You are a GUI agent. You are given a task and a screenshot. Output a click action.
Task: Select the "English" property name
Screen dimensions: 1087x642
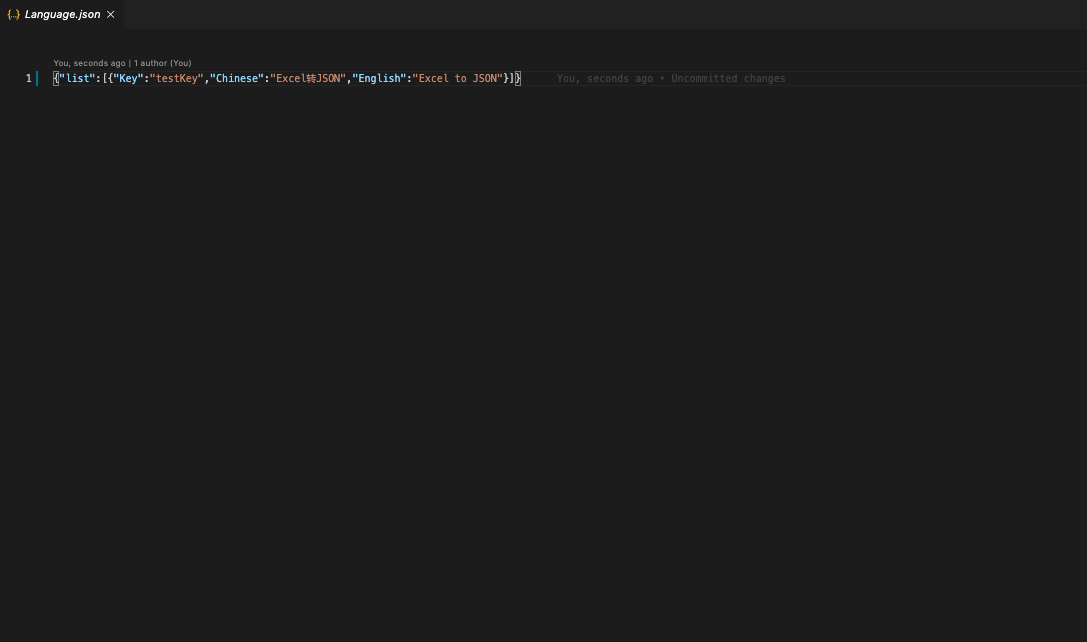[379, 78]
